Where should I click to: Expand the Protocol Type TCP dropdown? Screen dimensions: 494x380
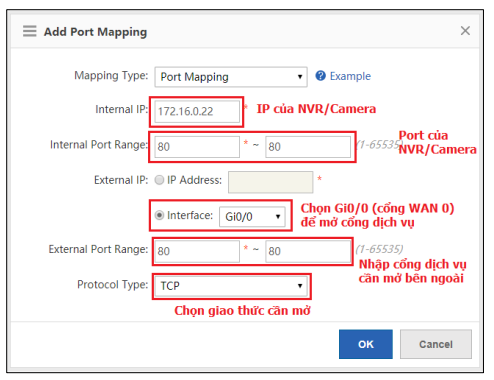click(231, 286)
